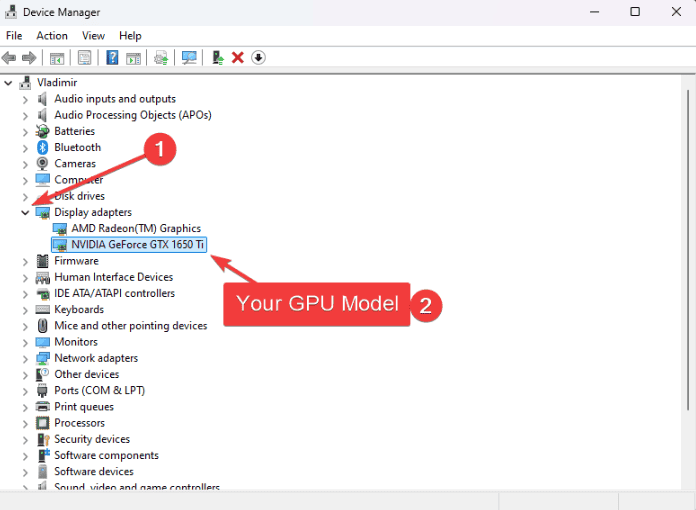The width and height of the screenshot is (696, 510).
Task: Toggle the Action pane toolbar icon
Action: pyautogui.click(x=133, y=58)
